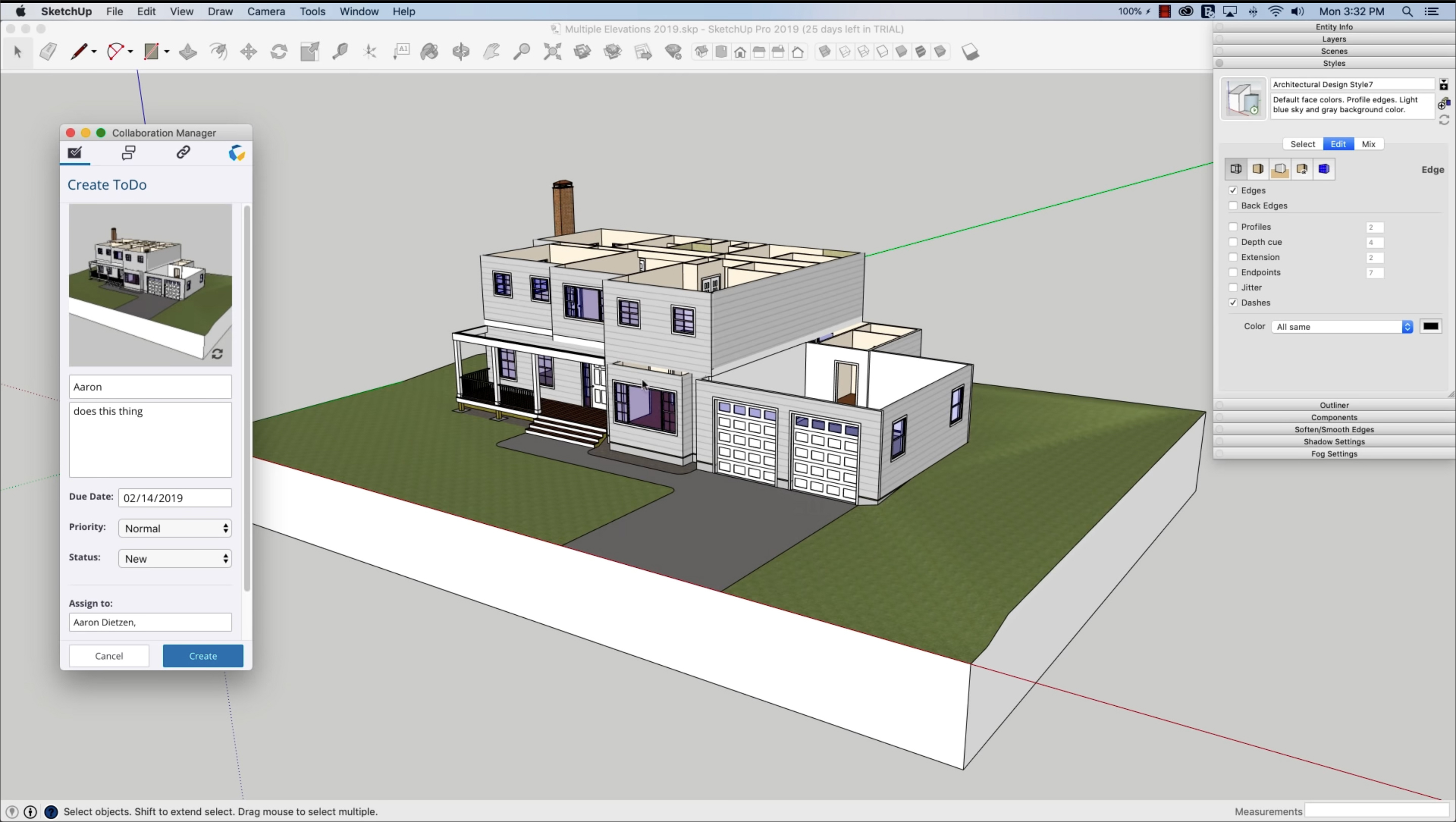Open the Modeling settings icon in Styles
This screenshot has height=822, width=1456.
1325,169
